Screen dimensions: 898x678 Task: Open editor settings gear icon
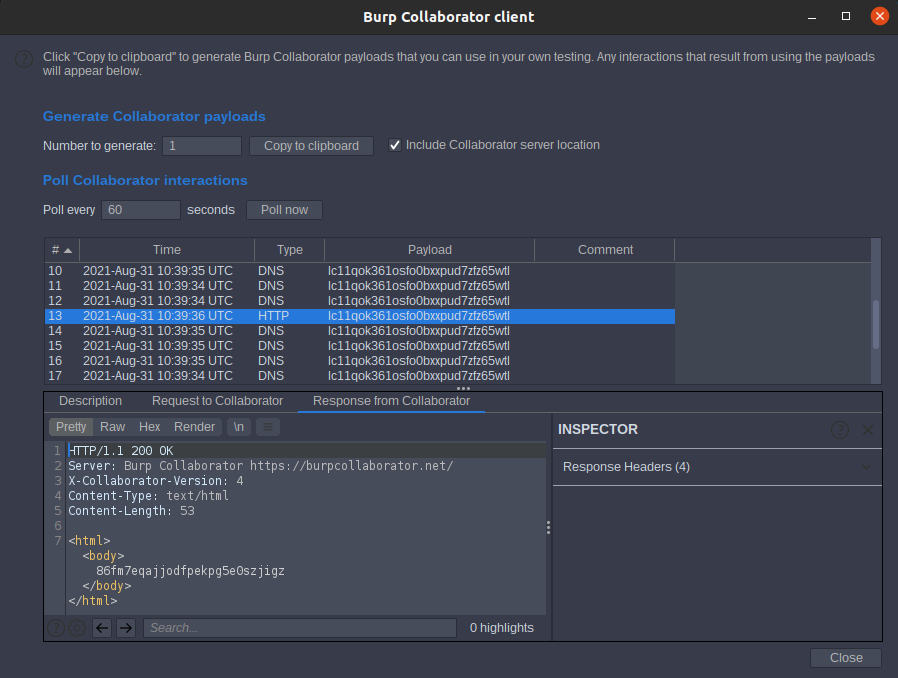77,628
